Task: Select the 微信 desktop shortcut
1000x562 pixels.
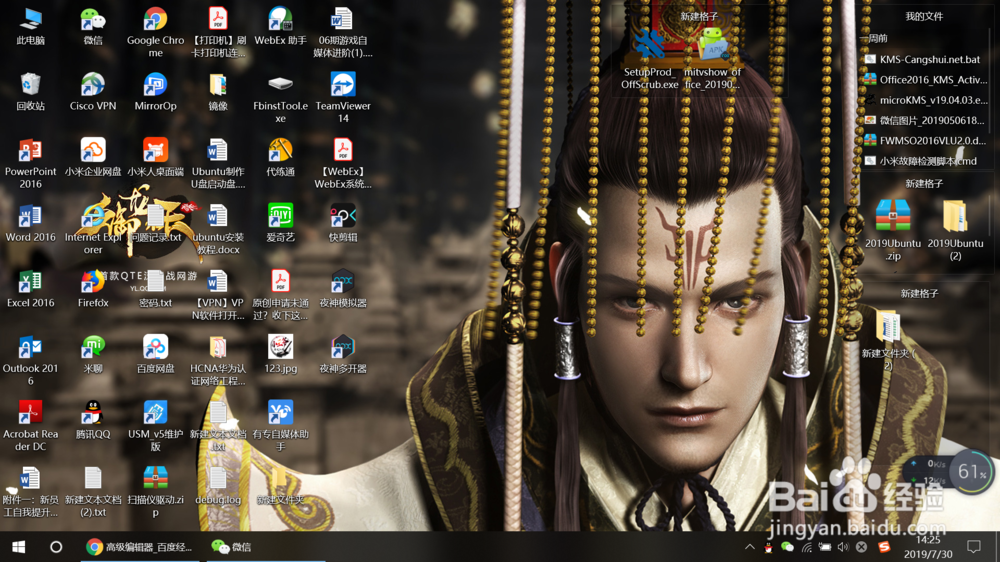Action: [x=93, y=27]
